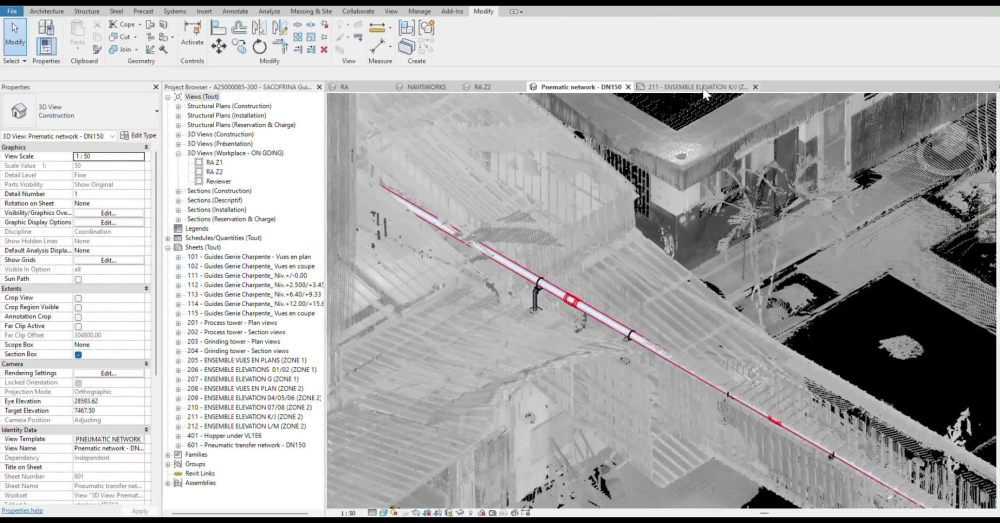The image size is (1000, 523).
Task: Expand the Schedules/Quantities (Tout) node
Action: click(x=168, y=238)
